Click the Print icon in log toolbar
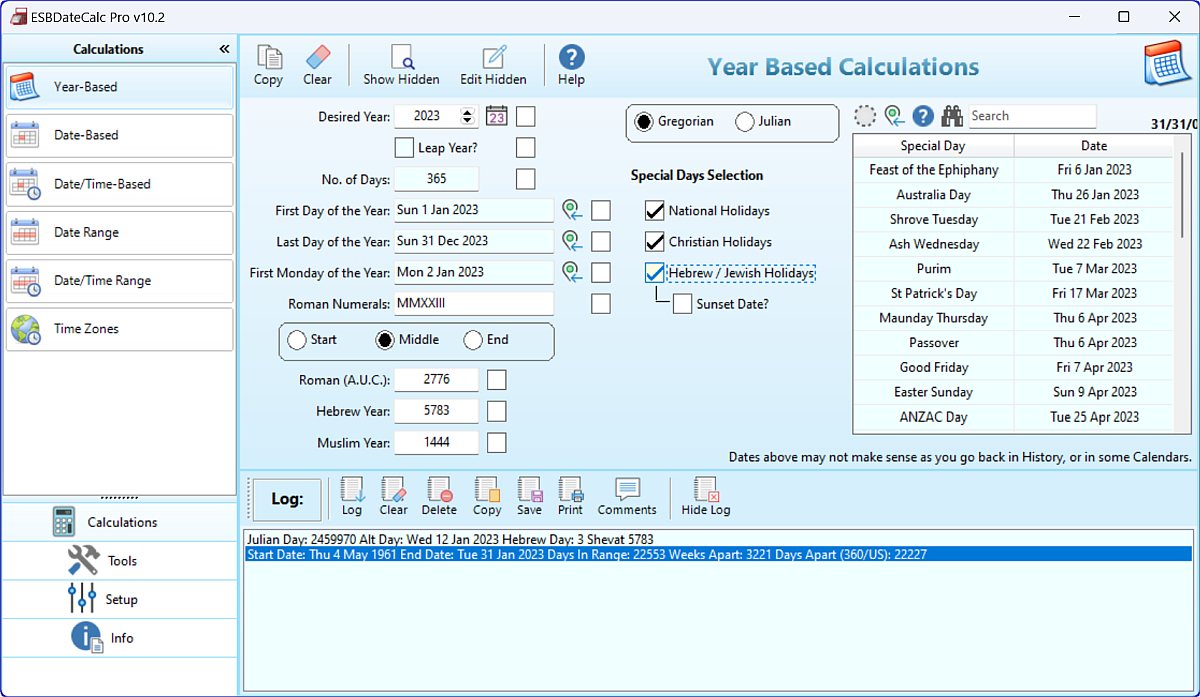Image resolution: width=1200 pixels, height=697 pixels. [x=570, y=497]
